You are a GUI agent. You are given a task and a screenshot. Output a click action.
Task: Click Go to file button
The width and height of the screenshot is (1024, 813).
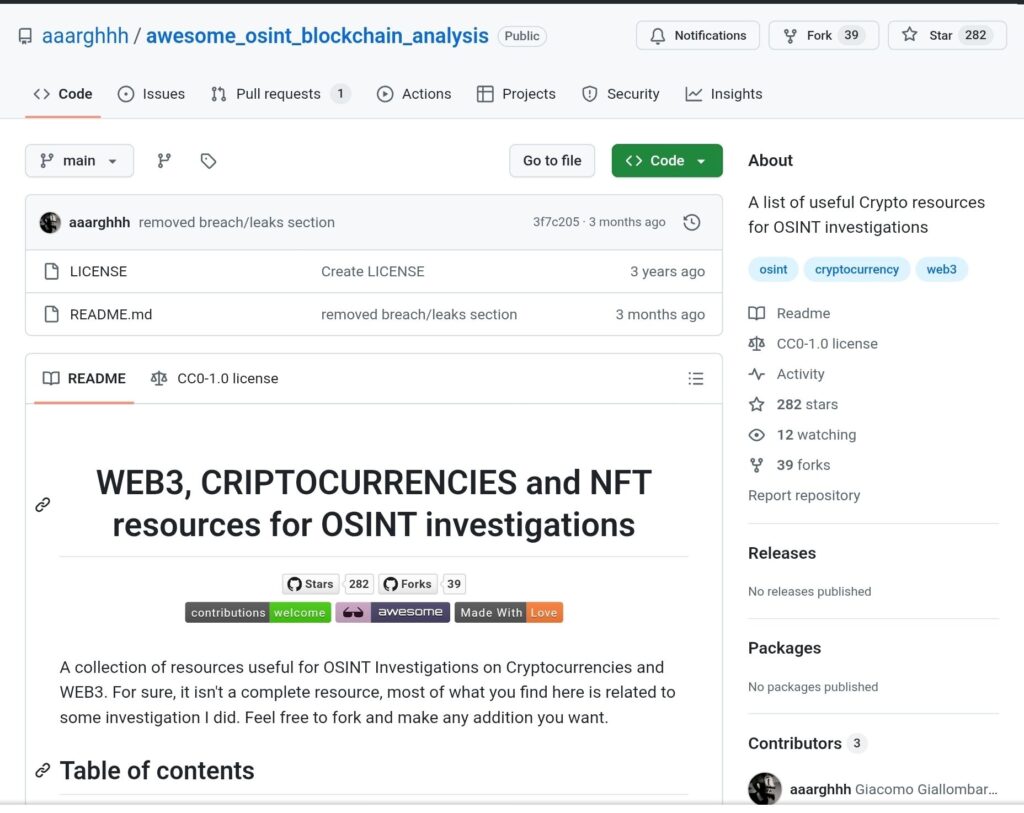click(552, 161)
